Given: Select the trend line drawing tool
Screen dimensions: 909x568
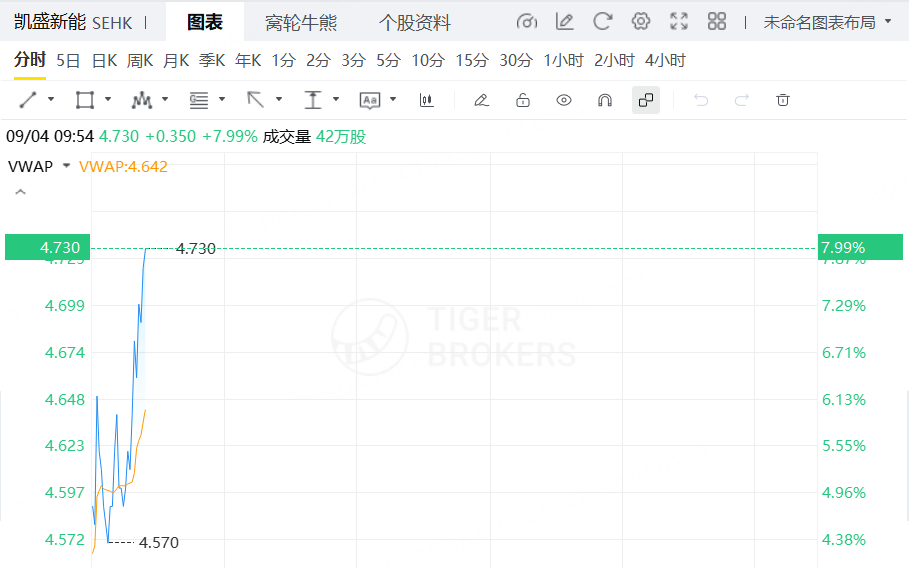Looking at the screenshot, I should point(28,100).
